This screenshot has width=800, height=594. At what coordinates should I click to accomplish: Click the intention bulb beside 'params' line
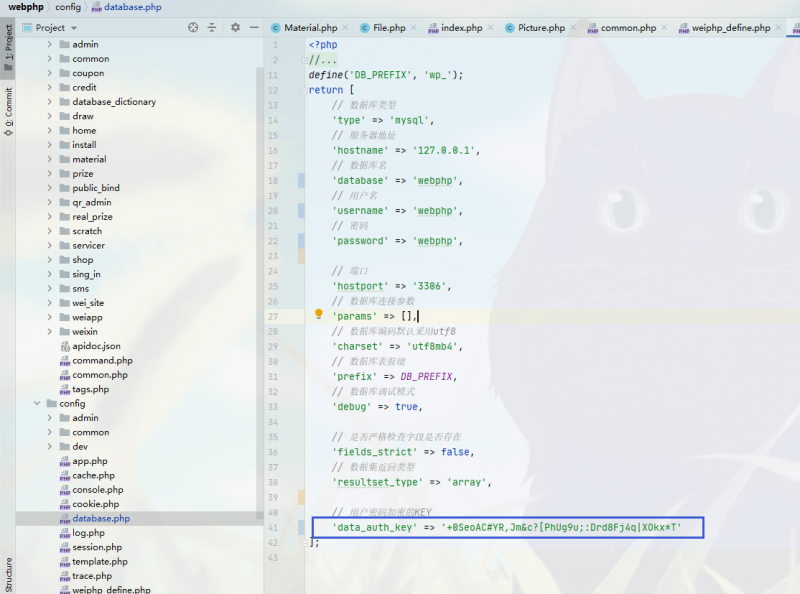pyautogui.click(x=319, y=313)
